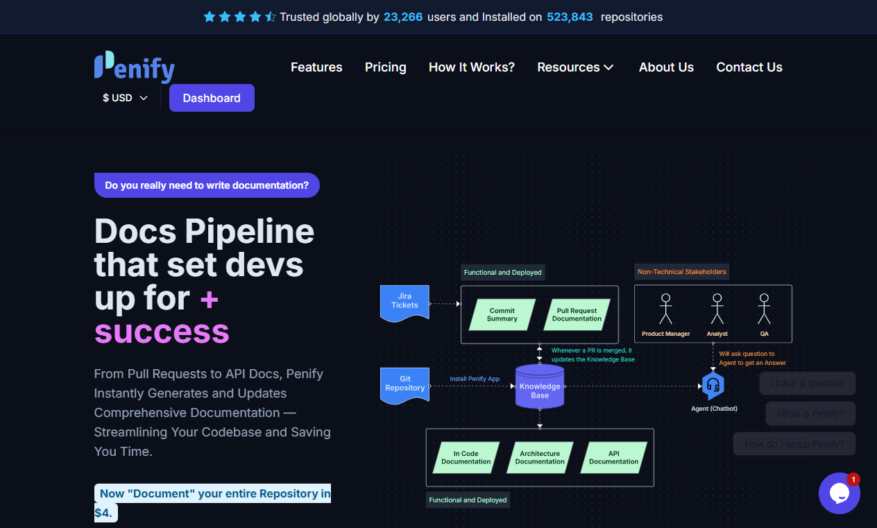Click the 'Docs Pipeline' headline text

204,231
